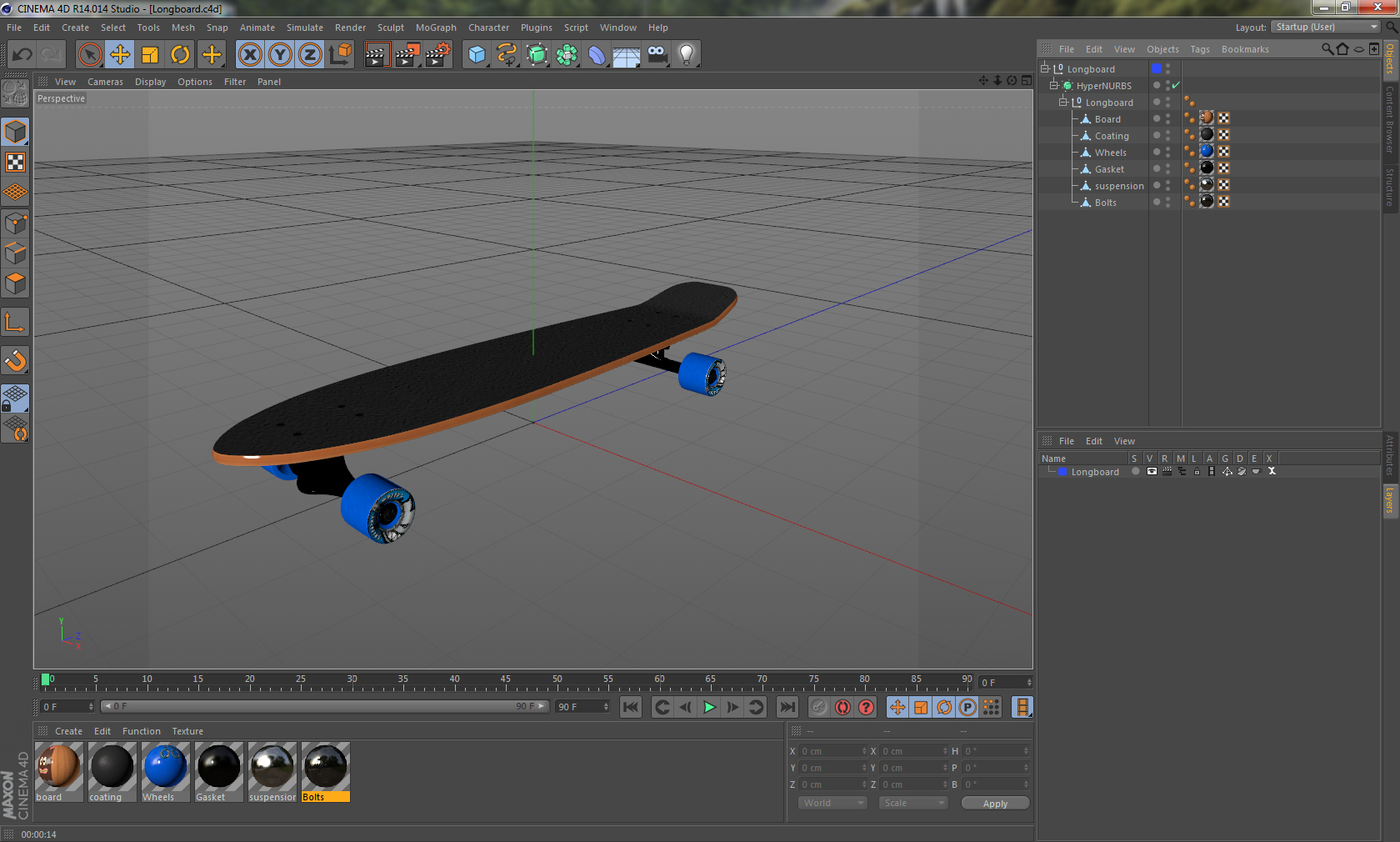Image resolution: width=1400 pixels, height=842 pixels.
Task: Switch to Polygons mode
Action: 15,283
